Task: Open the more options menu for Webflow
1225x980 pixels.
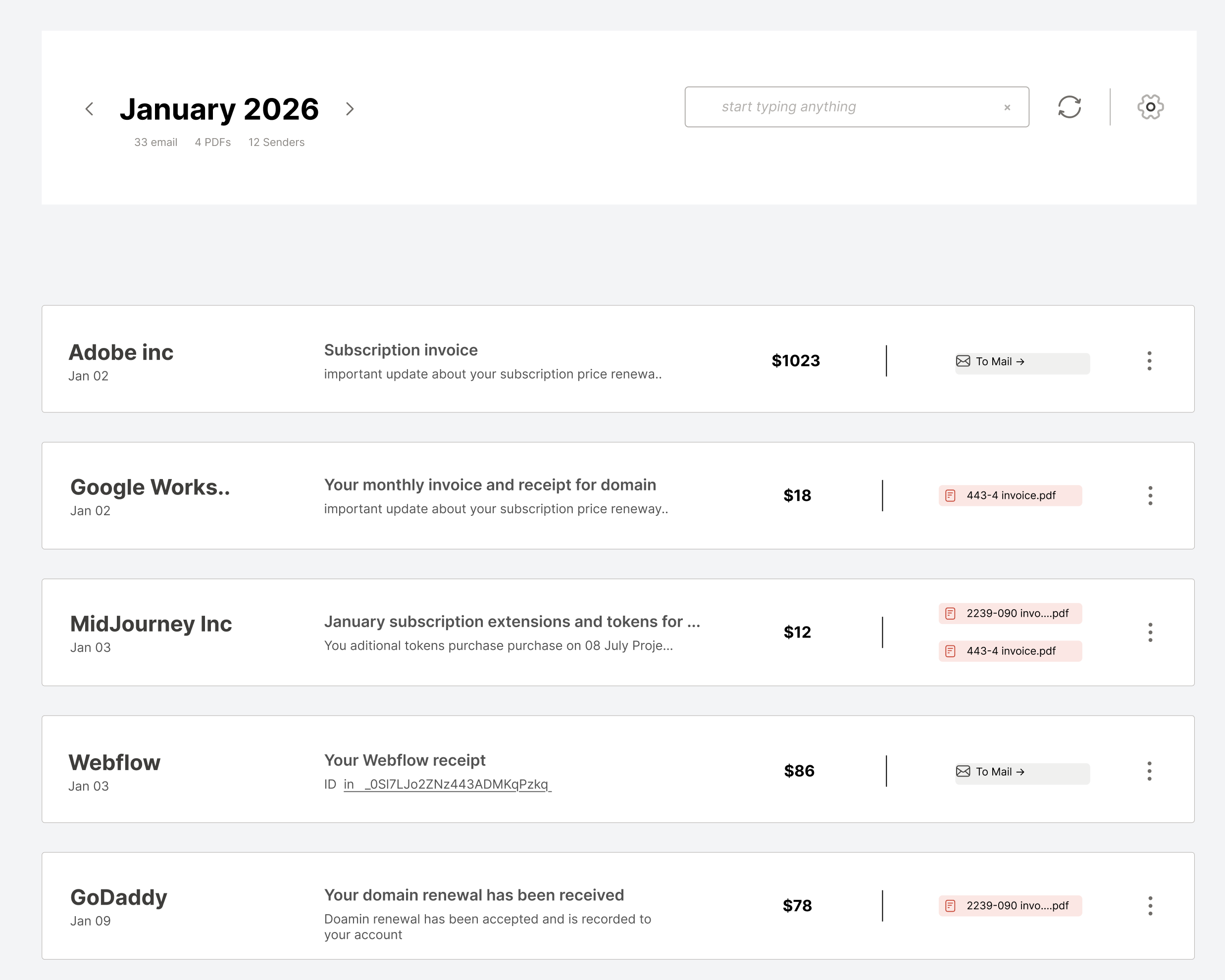Action: point(1149,771)
